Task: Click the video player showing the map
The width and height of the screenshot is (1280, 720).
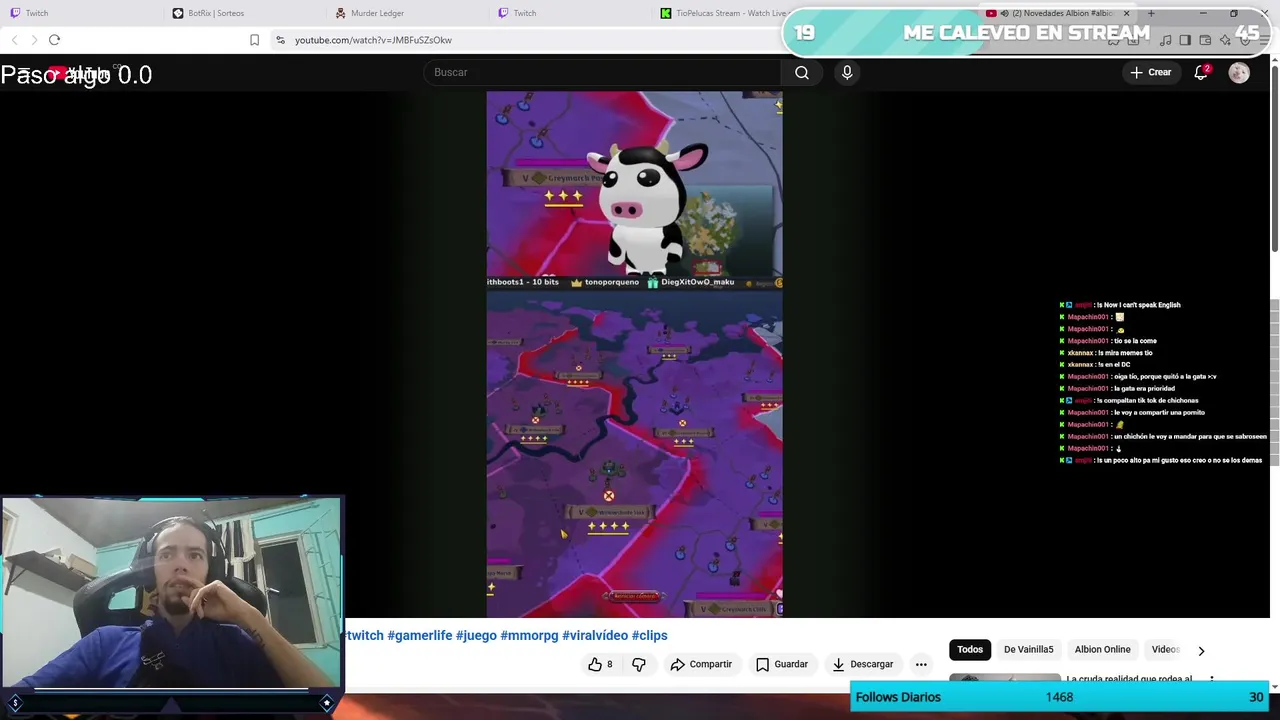Action: coord(634,354)
